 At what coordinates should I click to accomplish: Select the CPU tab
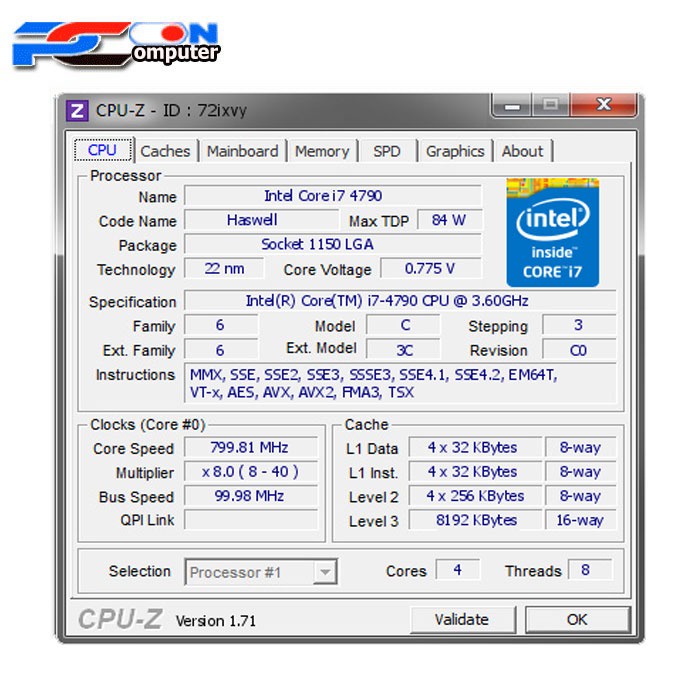point(102,150)
